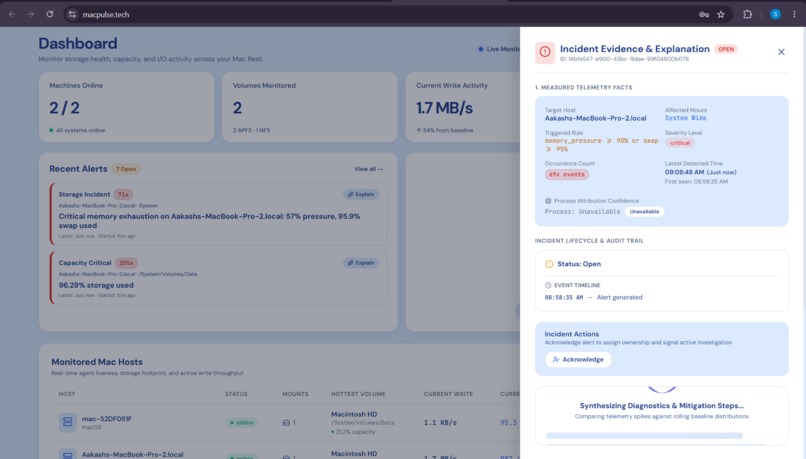Click the browser forward arrow

[31, 14]
